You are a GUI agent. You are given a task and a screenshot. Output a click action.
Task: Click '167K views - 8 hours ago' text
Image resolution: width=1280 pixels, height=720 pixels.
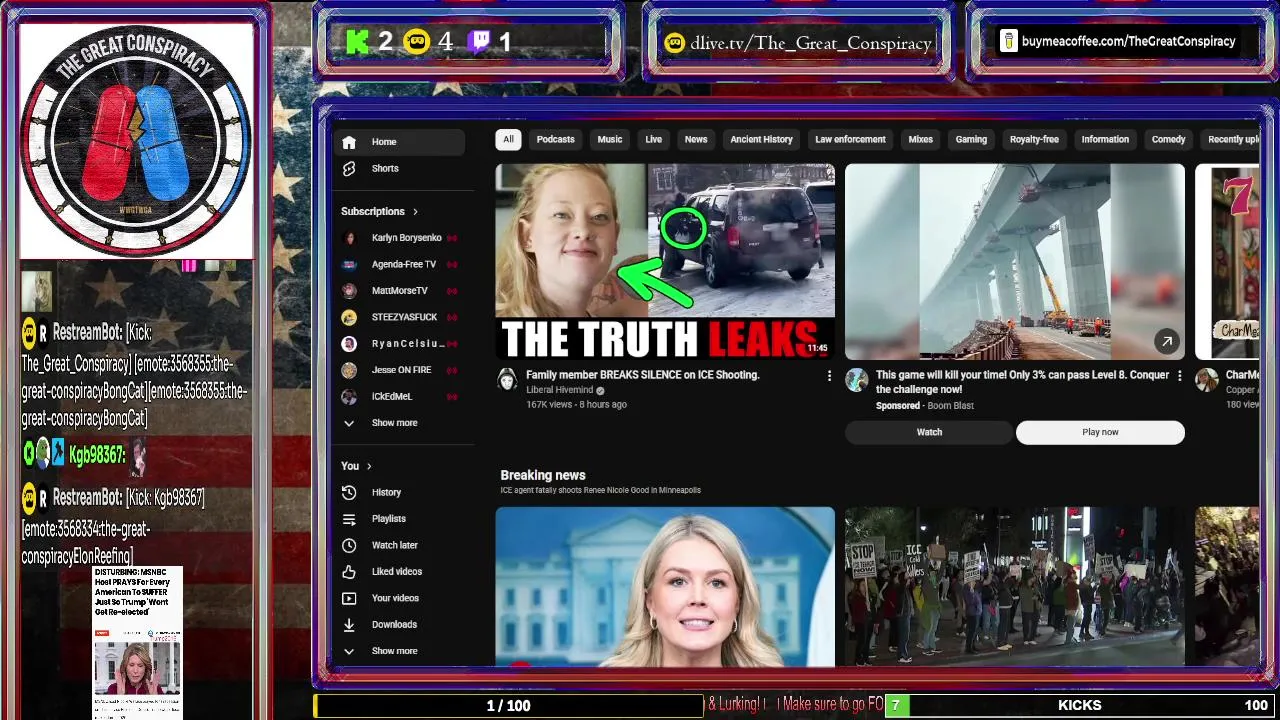(576, 405)
